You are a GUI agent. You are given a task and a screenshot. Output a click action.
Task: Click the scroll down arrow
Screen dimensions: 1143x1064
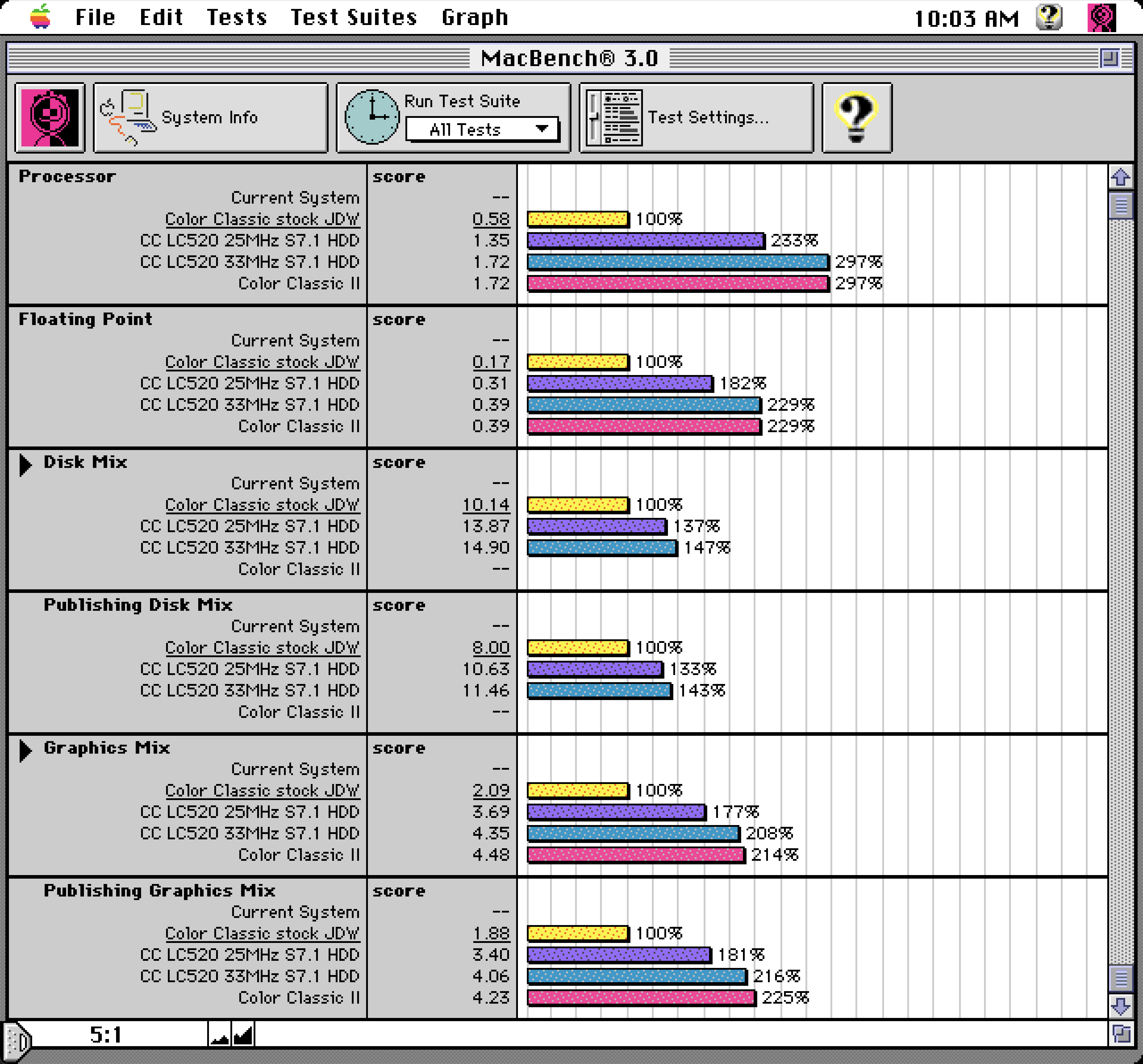(x=1120, y=1006)
